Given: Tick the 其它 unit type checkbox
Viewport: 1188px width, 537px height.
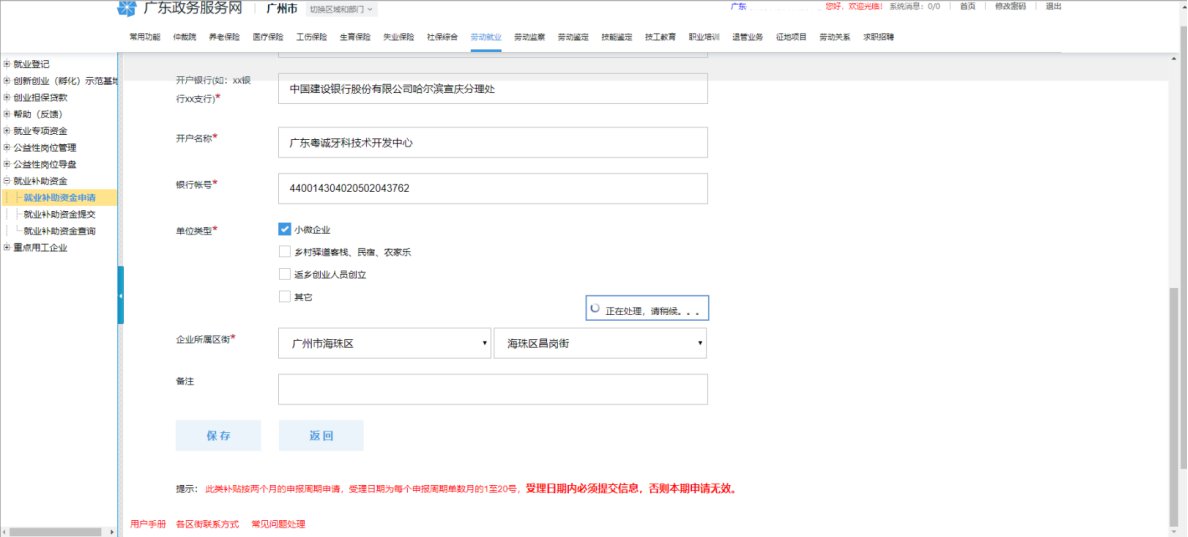Looking at the screenshot, I should click(x=285, y=296).
